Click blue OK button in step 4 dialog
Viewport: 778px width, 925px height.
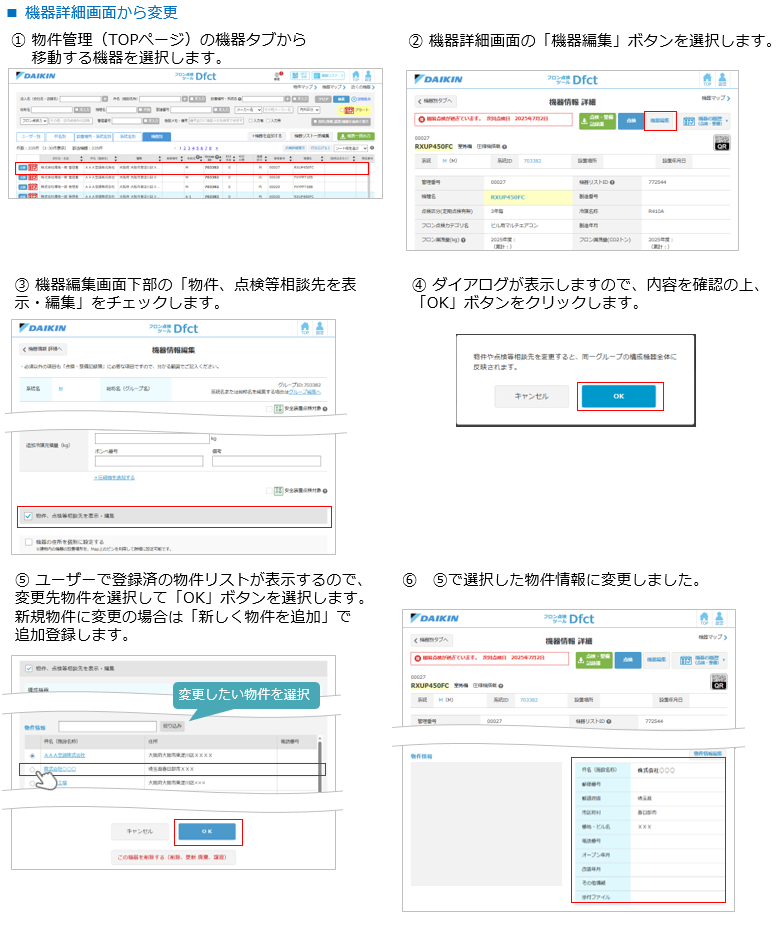[x=618, y=396]
